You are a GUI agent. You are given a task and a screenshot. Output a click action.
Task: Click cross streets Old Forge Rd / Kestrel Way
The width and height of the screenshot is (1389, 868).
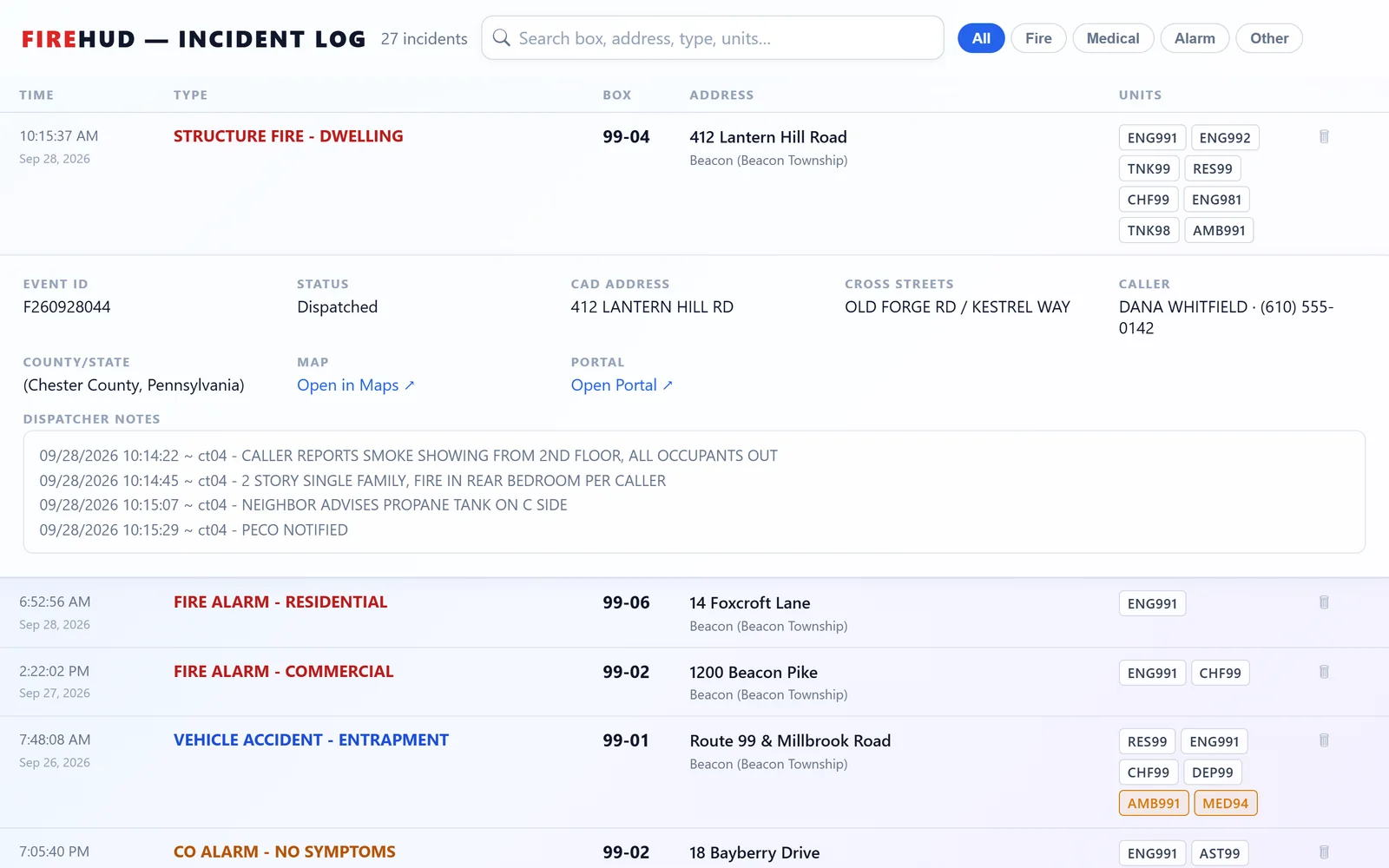958,307
